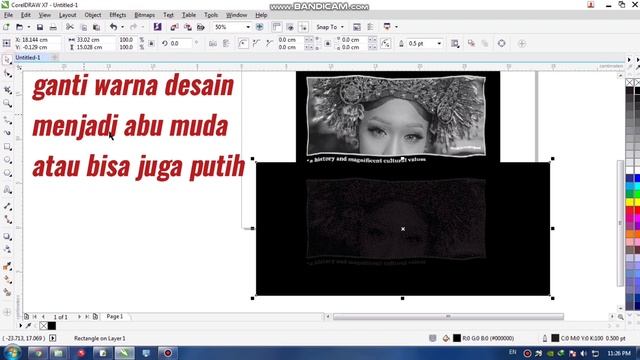
Task: Select the Scalloped corner type
Action: 256,43
